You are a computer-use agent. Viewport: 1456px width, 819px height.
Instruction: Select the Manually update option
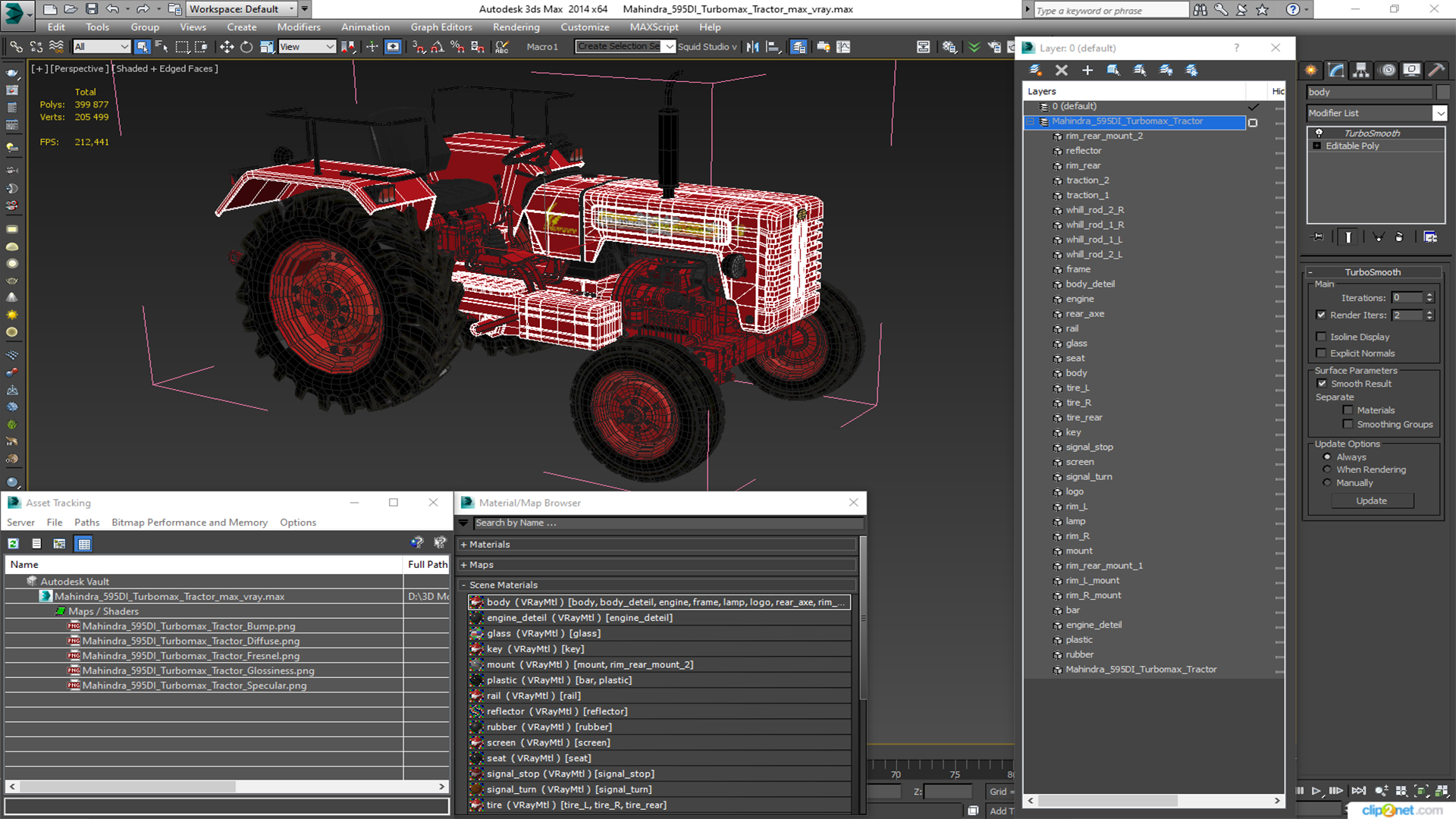point(1327,482)
